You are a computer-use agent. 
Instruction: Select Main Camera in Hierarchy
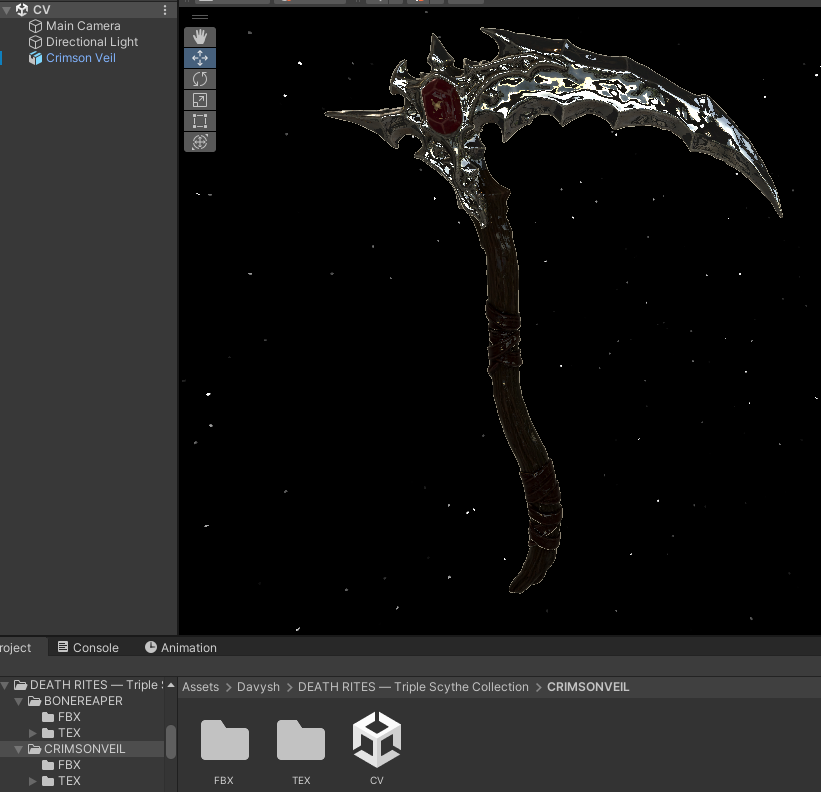click(x=83, y=26)
